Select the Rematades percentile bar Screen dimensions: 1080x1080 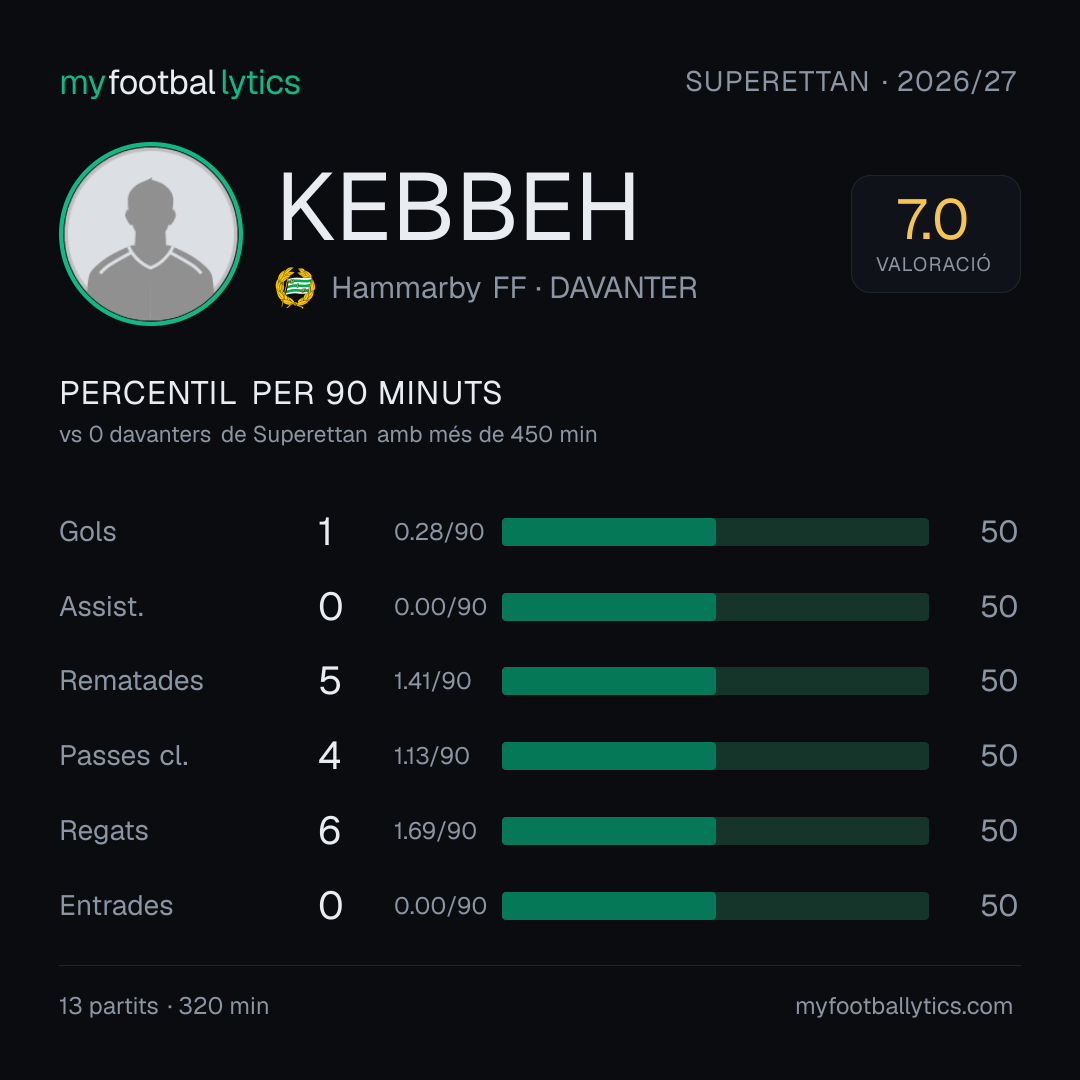[715, 681]
